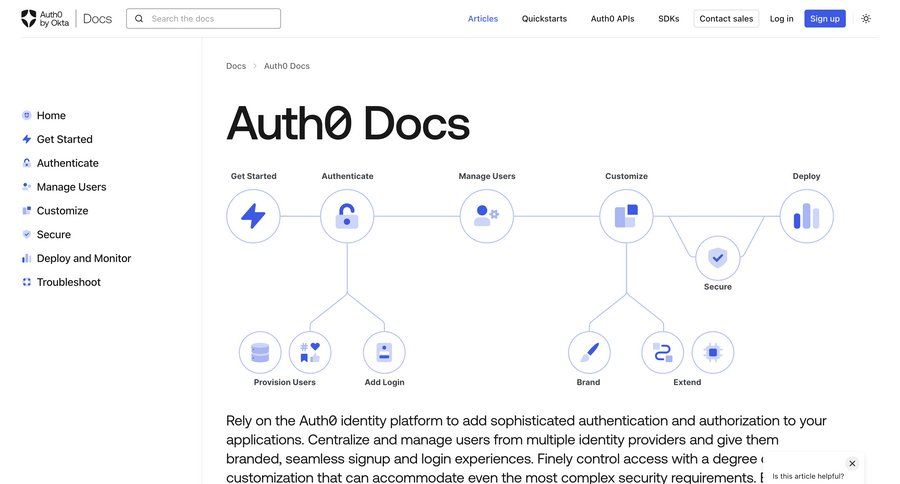Select Home in the sidebar

pos(51,115)
